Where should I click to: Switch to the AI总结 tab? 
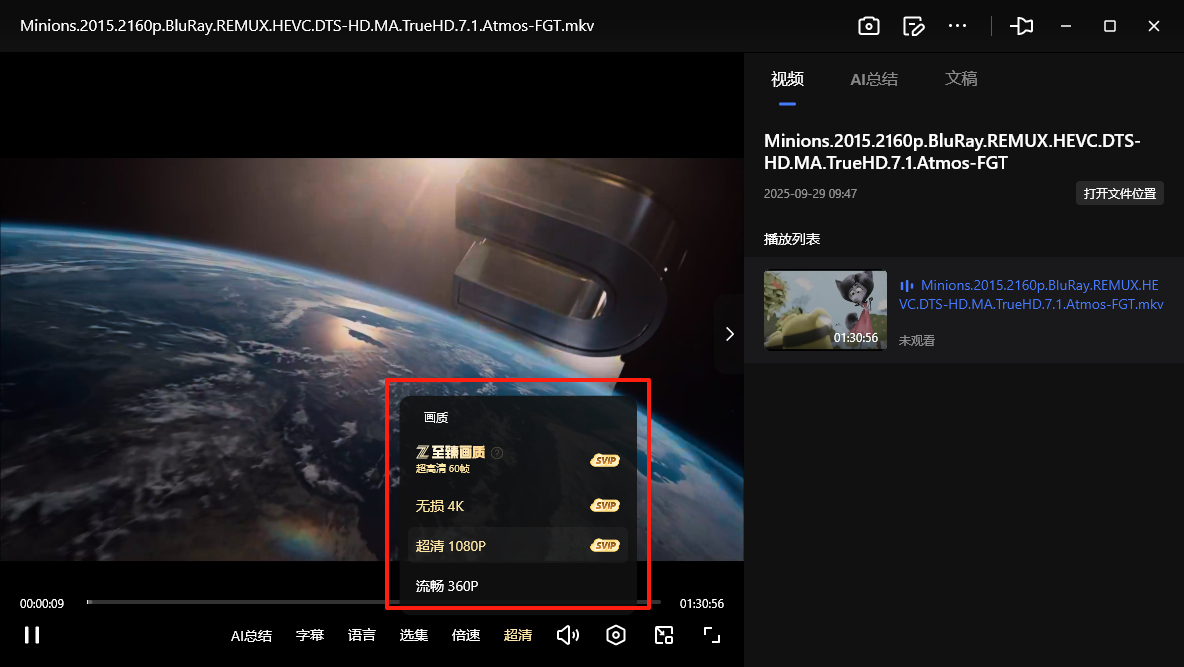pos(874,79)
